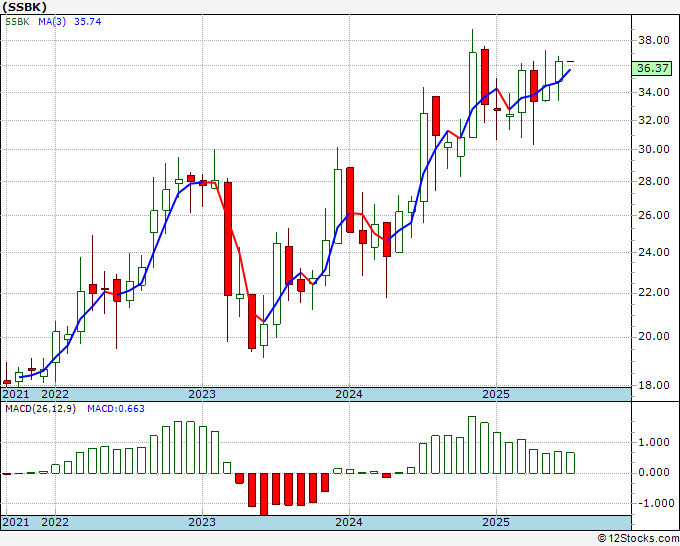Viewport: 680px width, 546px height.
Task: Select the 28.00 price axis label
Action: point(654,181)
